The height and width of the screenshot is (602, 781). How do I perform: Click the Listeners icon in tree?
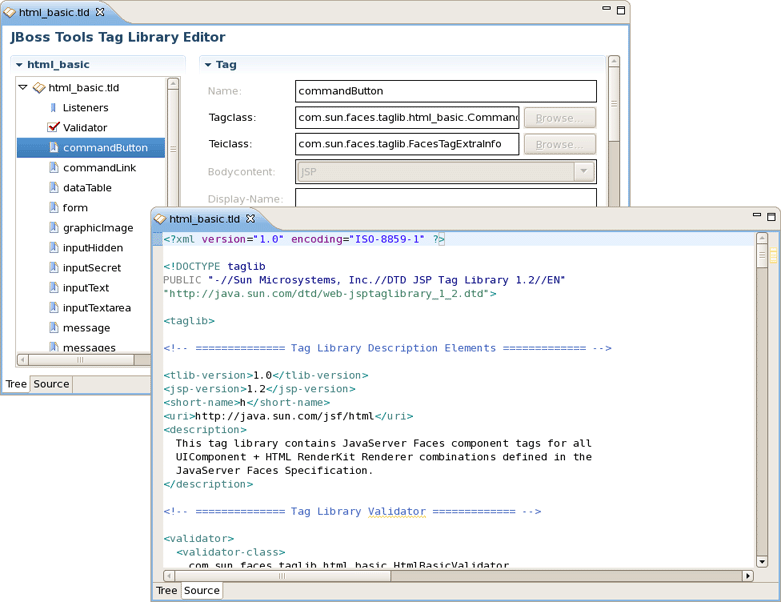[54, 108]
